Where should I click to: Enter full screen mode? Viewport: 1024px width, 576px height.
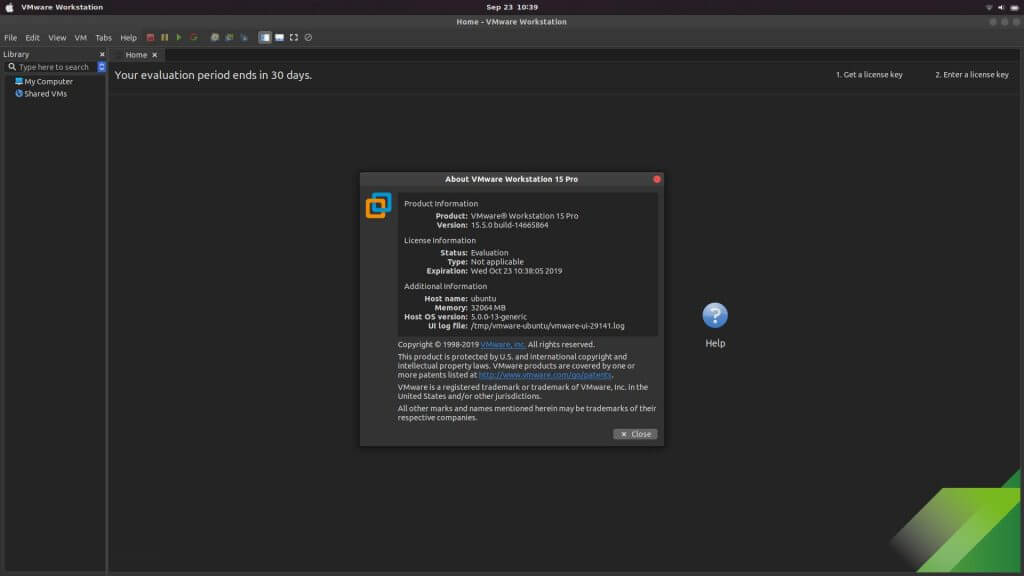pos(293,37)
